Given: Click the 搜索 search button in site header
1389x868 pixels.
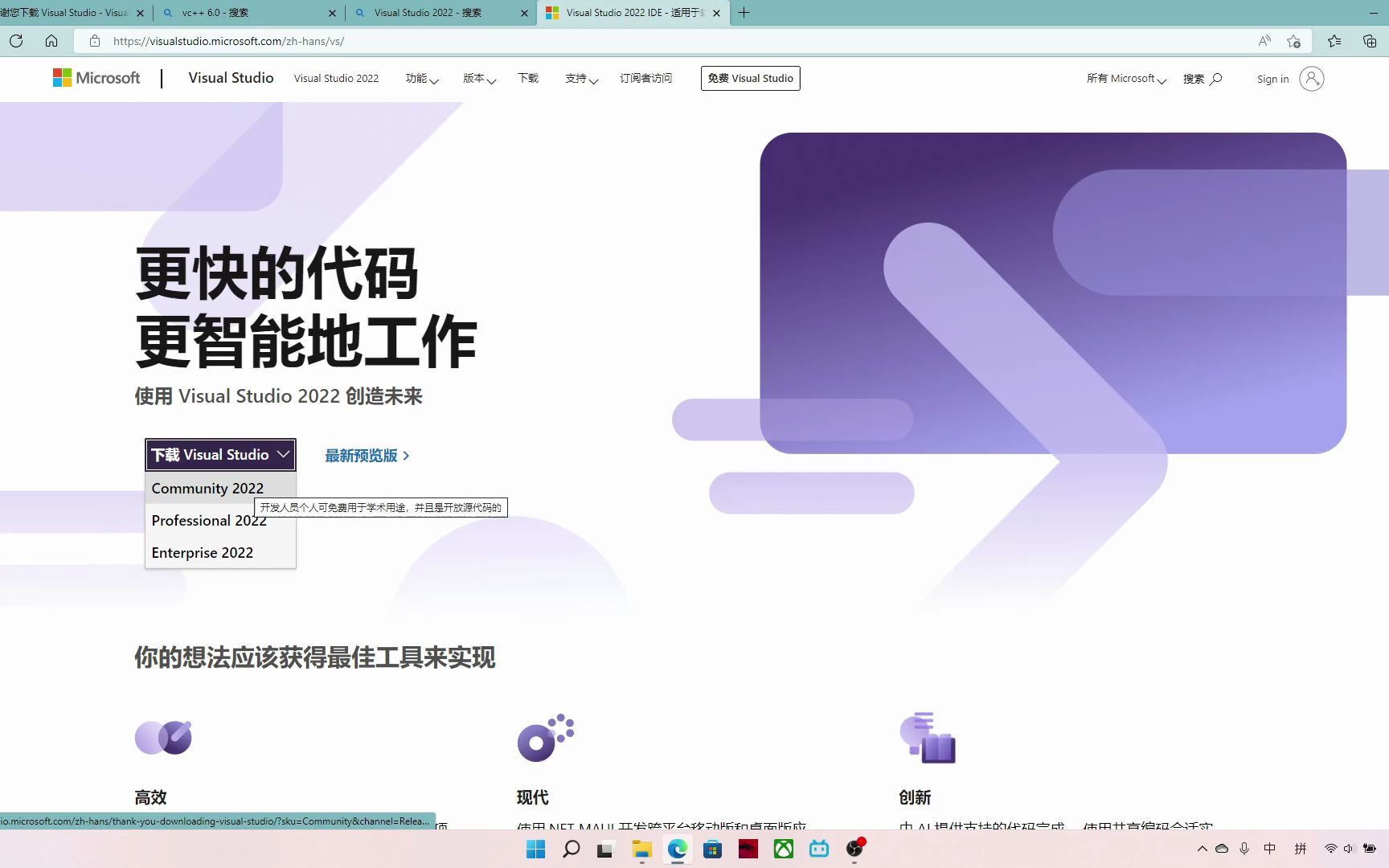Looking at the screenshot, I should click(1203, 79).
